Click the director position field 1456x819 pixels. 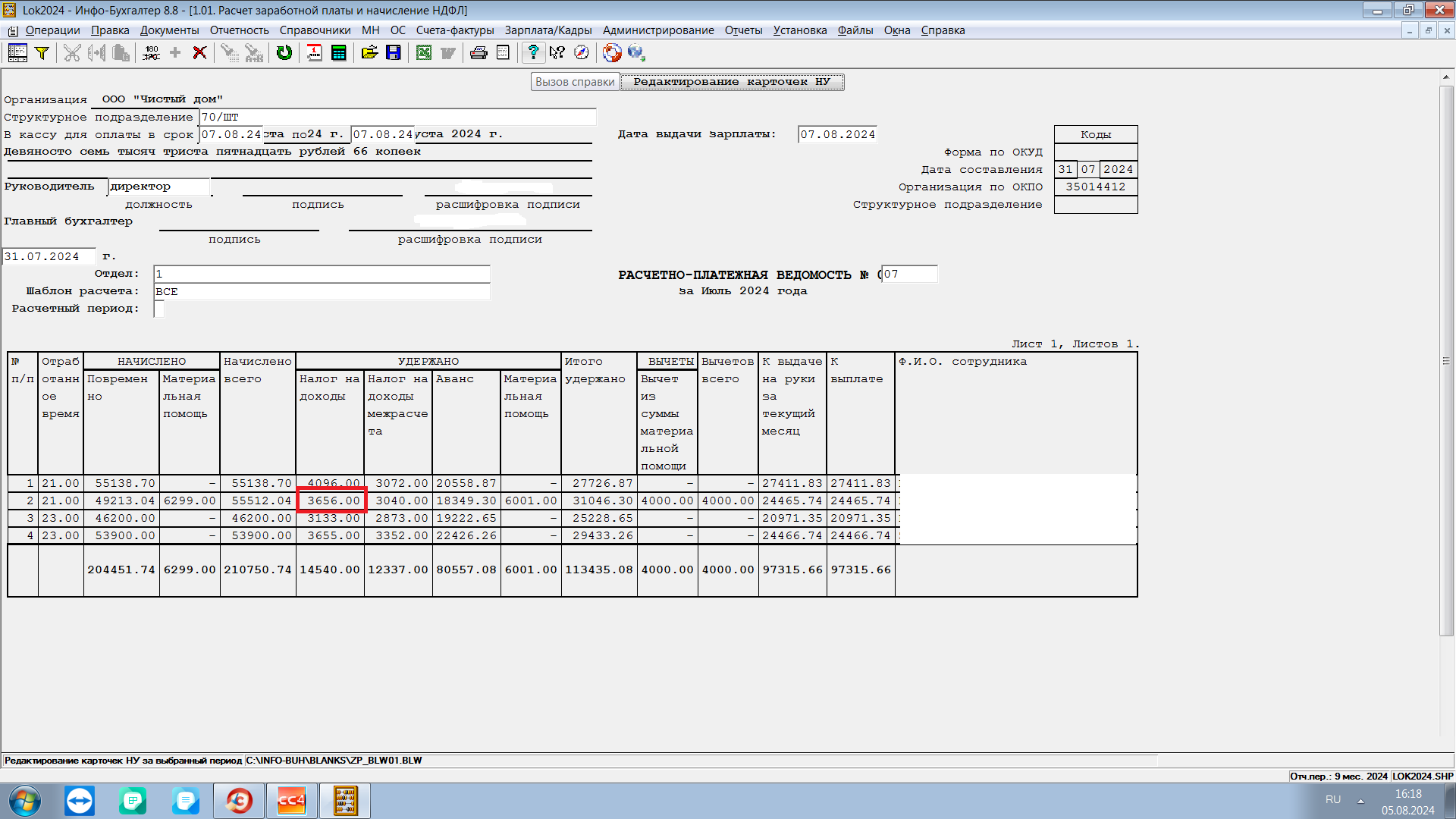pyautogui.click(x=159, y=187)
